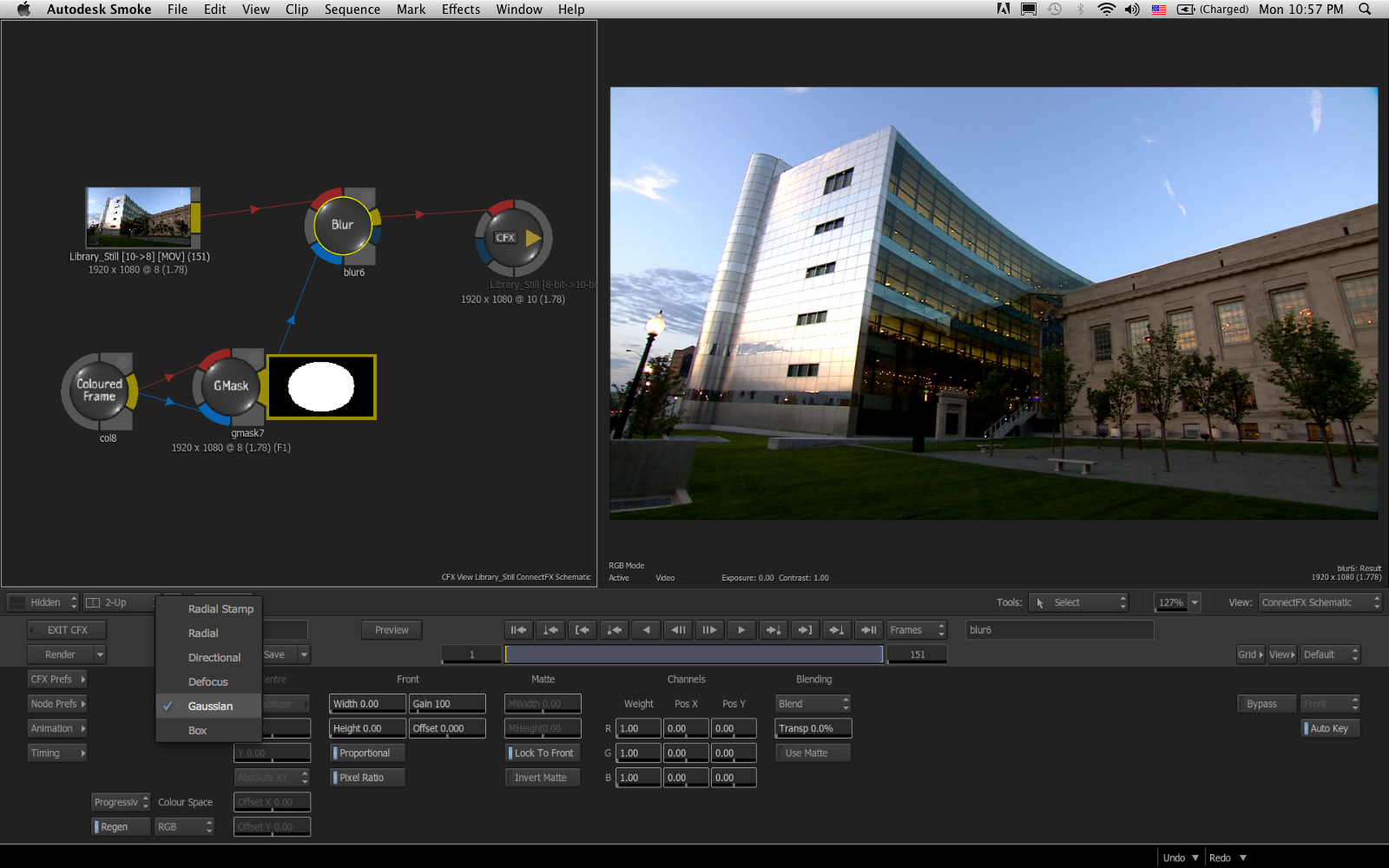This screenshot has height=868, width=1389.
Task: Click the play forward button
Action: pyautogui.click(x=741, y=630)
